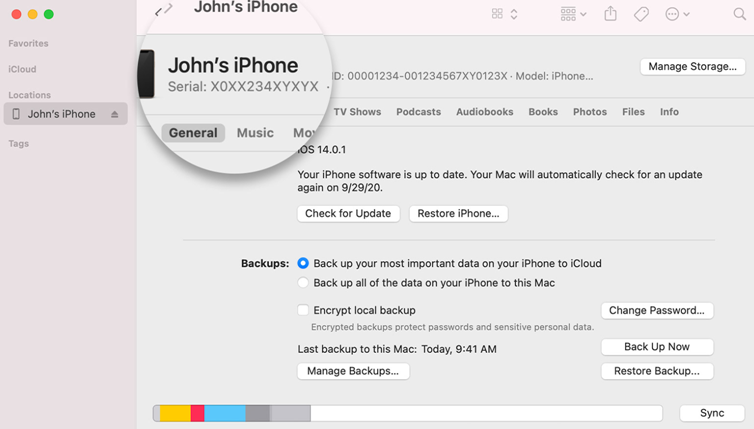
Task: Open the TV Shows tab
Action: click(357, 112)
